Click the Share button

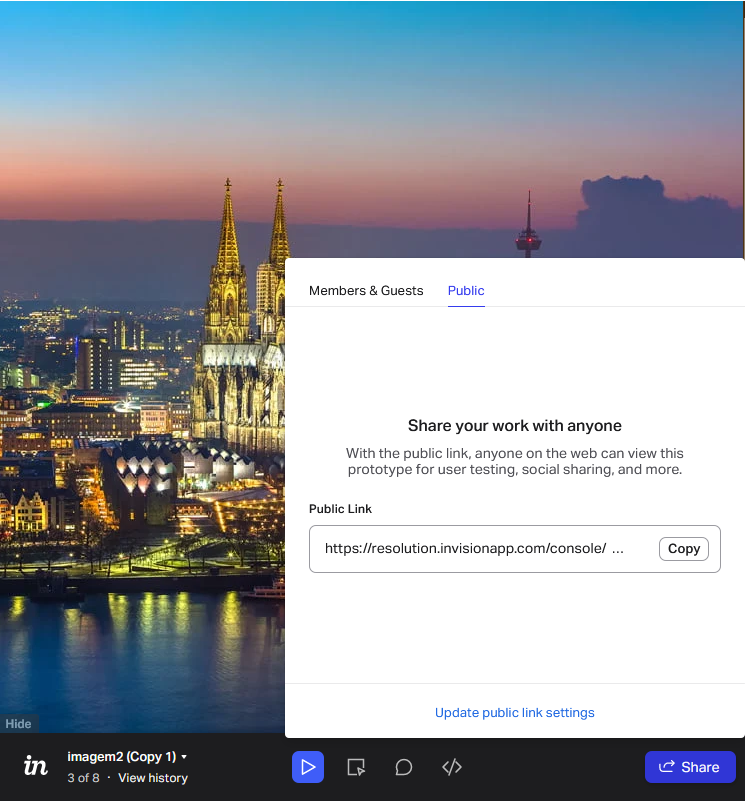pyautogui.click(x=690, y=767)
